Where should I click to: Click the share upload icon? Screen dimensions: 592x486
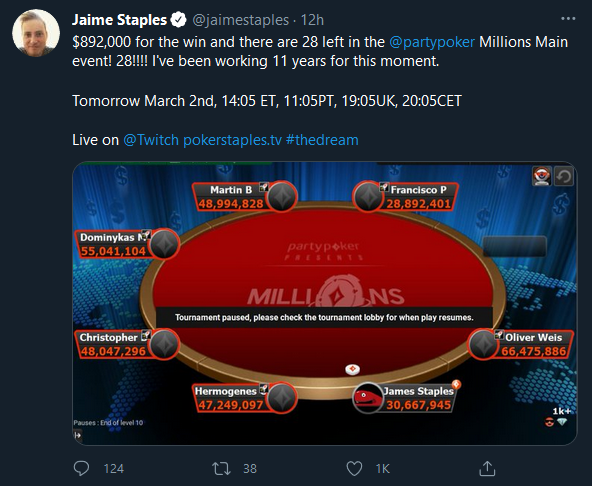click(x=487, y=468)
